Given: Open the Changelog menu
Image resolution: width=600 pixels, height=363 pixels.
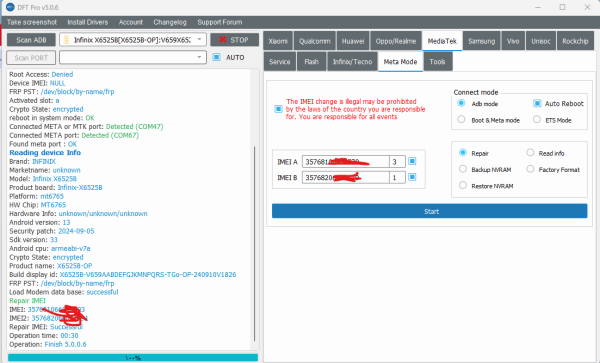Looking at the screenshot, I should point(170,22).
